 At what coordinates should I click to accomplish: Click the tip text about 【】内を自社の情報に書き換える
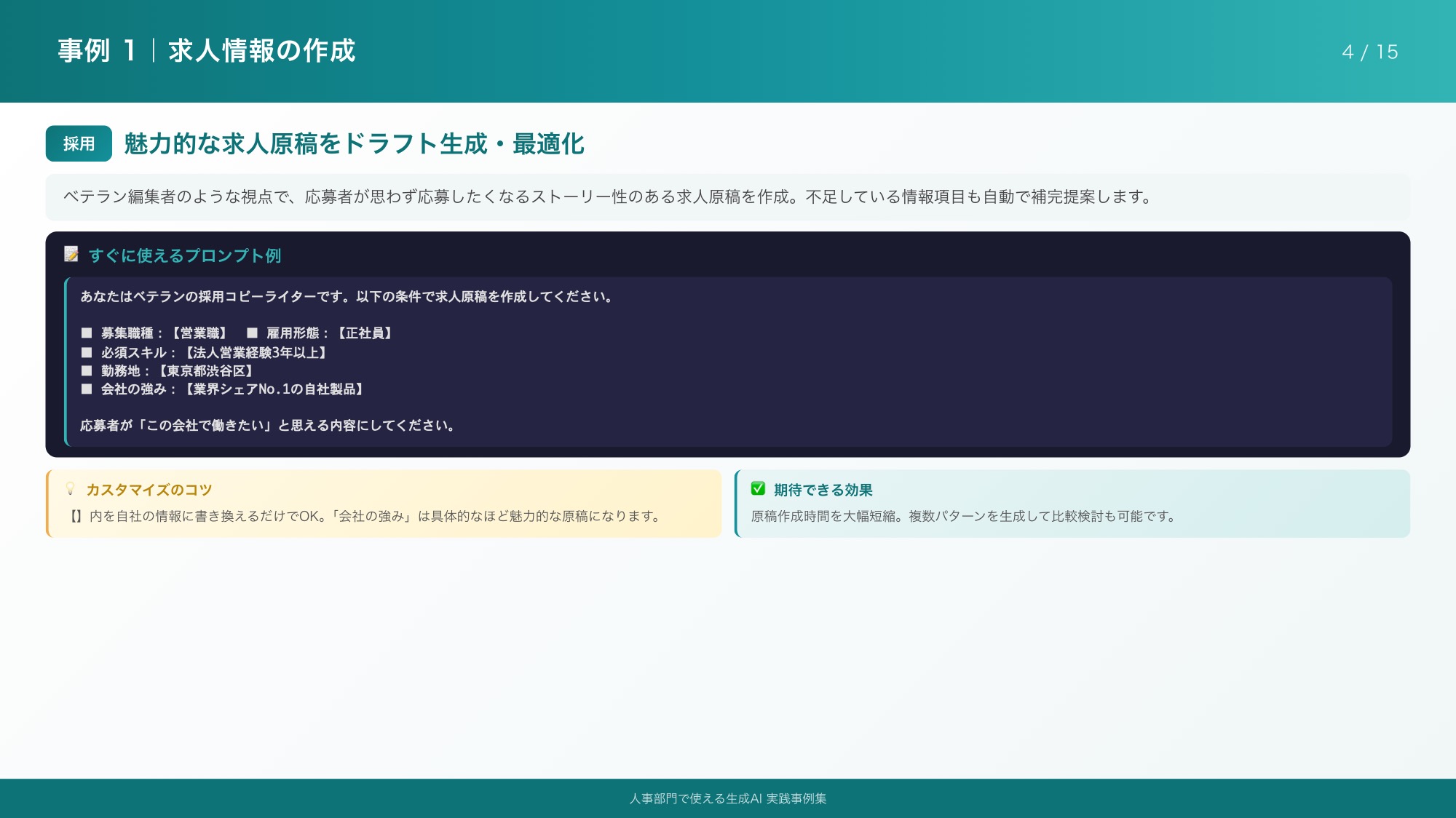(x=365, y=516)
